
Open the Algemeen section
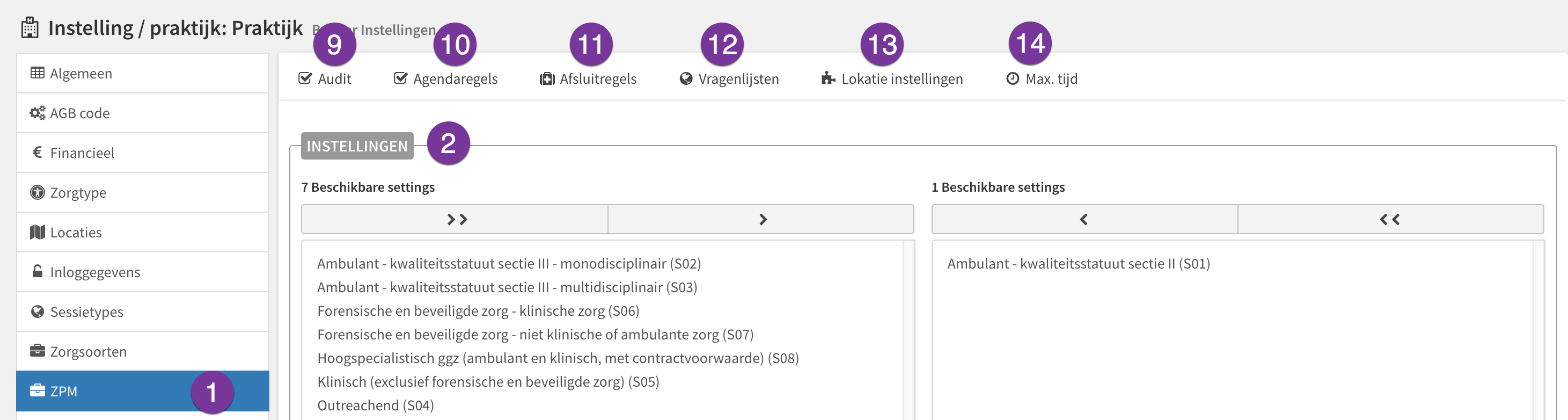coord(142,73)
